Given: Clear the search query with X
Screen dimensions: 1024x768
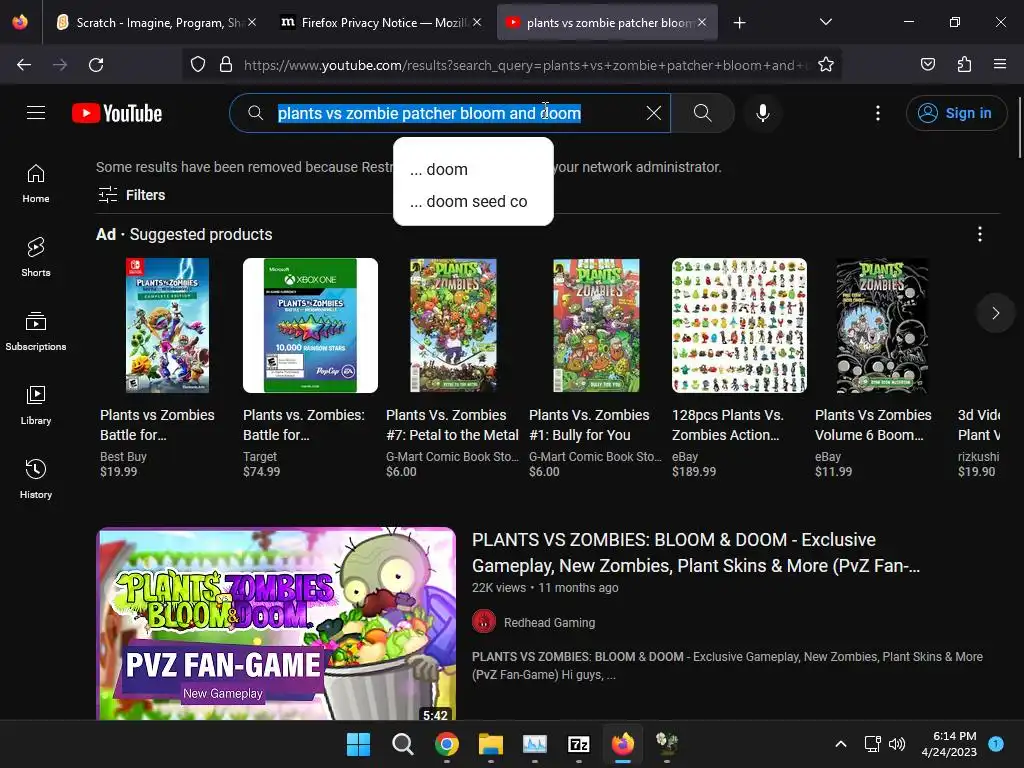Looking at the screenshot, I should pyautogui.click(x=653, y=113).
